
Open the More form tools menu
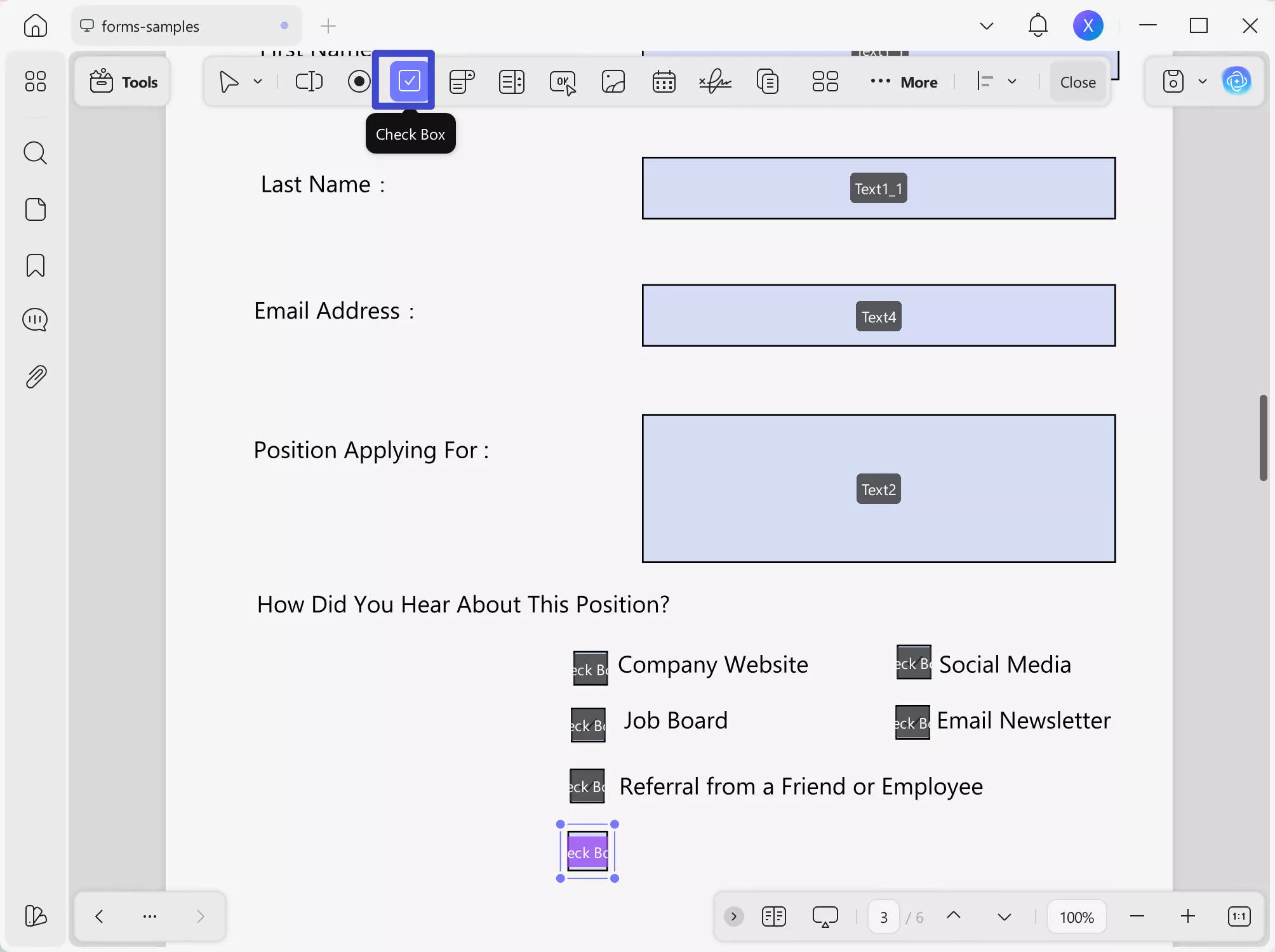(904, 82)
